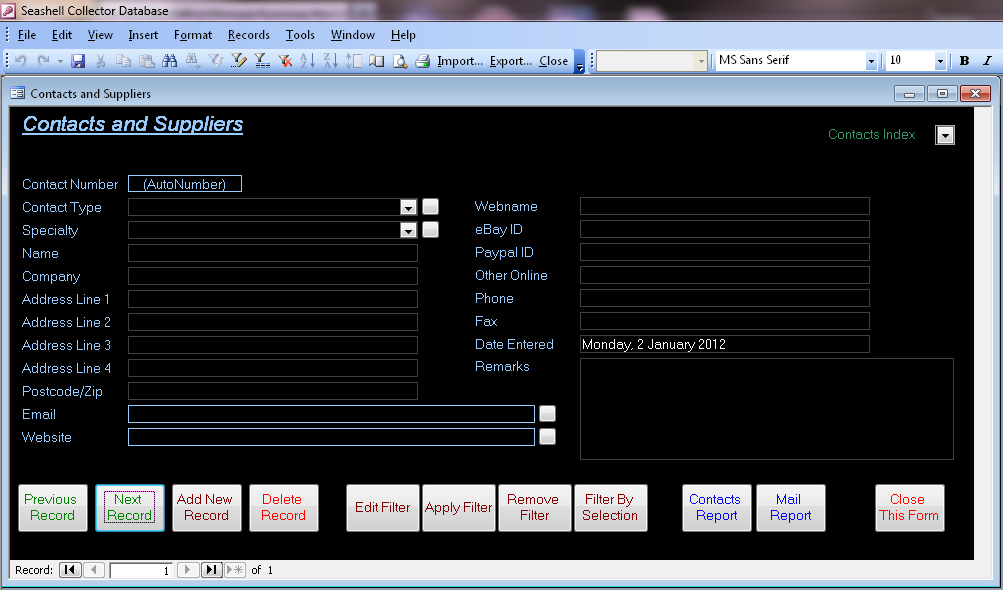This screenshot has height=590, width=1003.
Task: Click the Apply Filter funnel icon
Action: 262,61
